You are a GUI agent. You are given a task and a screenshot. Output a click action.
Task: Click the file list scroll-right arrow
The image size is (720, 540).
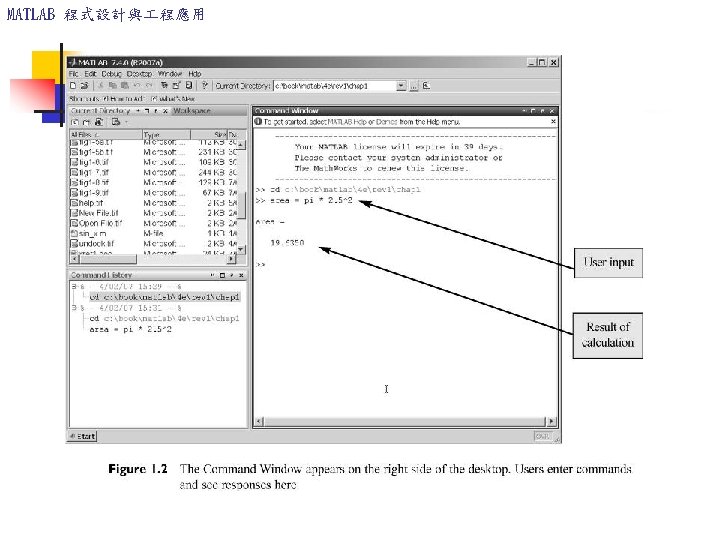(x=231, y=259)
